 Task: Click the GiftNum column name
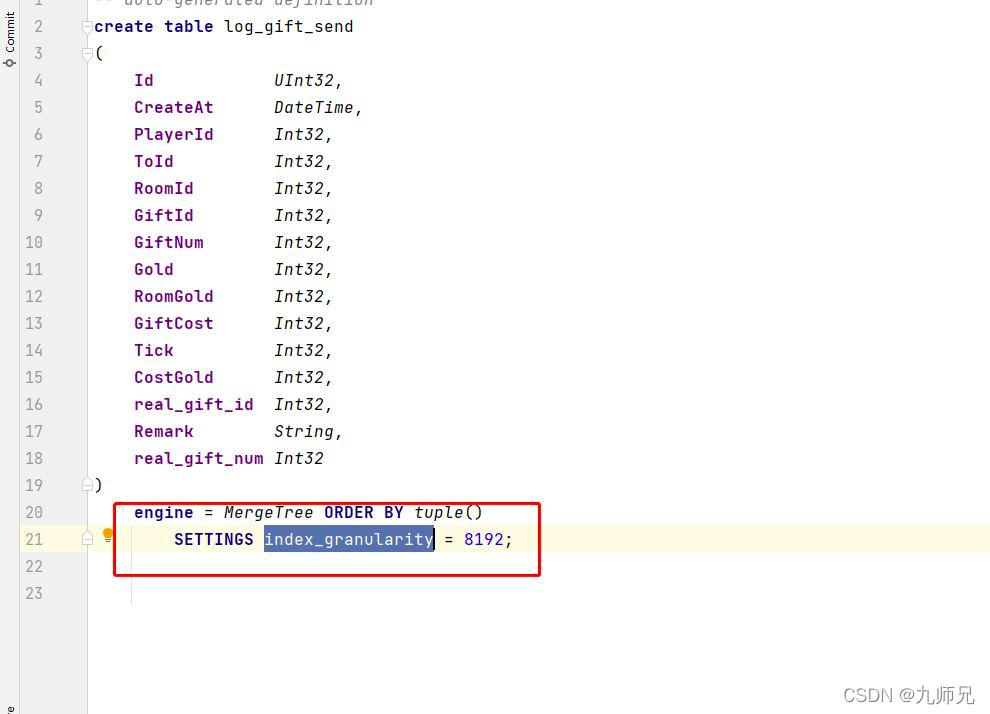pos(169,242)
